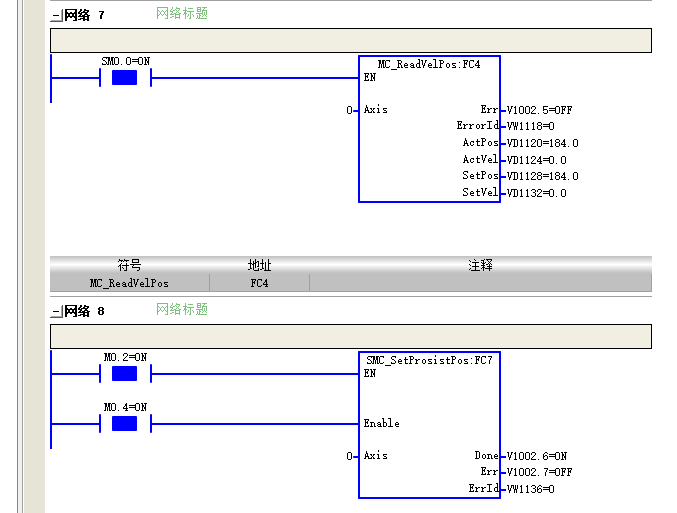
Task: Click the network 7 comment field
Action: [x=351, y=41]
